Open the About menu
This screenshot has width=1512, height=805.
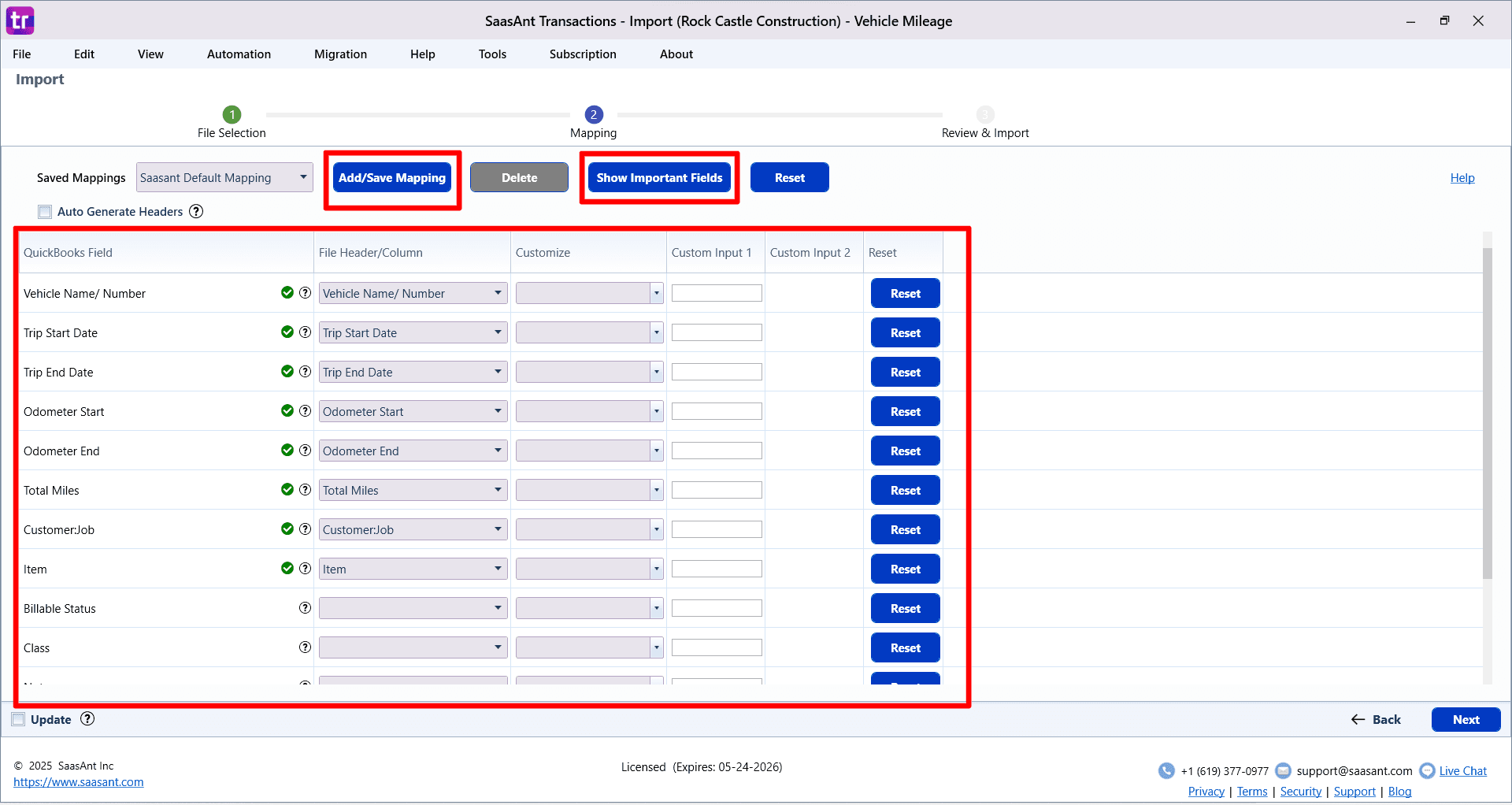click(x=676, y=54)
